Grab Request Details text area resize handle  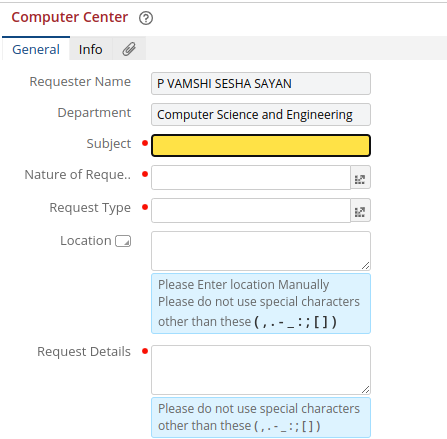point(365,389)
